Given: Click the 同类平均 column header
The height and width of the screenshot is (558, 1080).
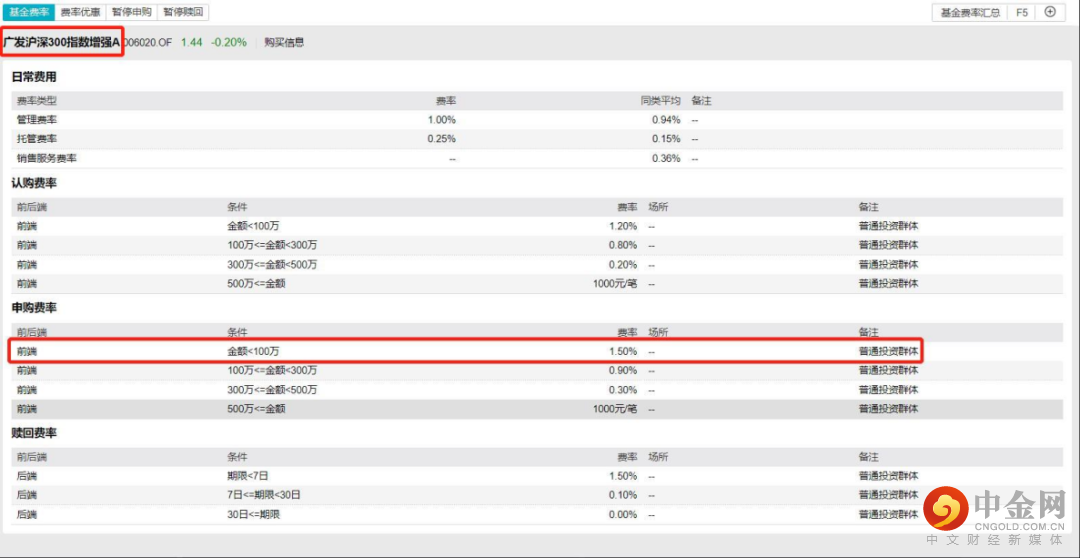Looking at the screenshot, I should pyautogui.click(x=660, y=101).
